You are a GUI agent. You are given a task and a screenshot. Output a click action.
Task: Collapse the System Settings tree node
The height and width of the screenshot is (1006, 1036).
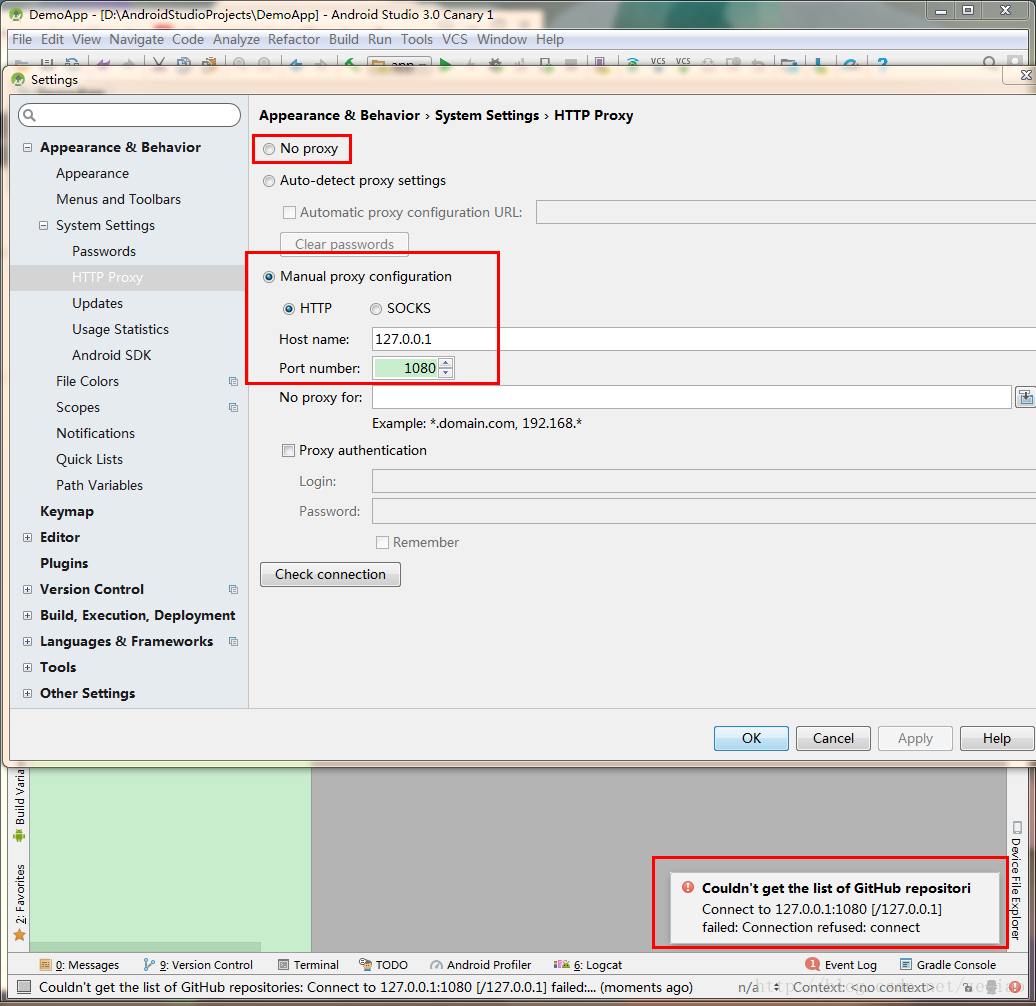[43, 225]
